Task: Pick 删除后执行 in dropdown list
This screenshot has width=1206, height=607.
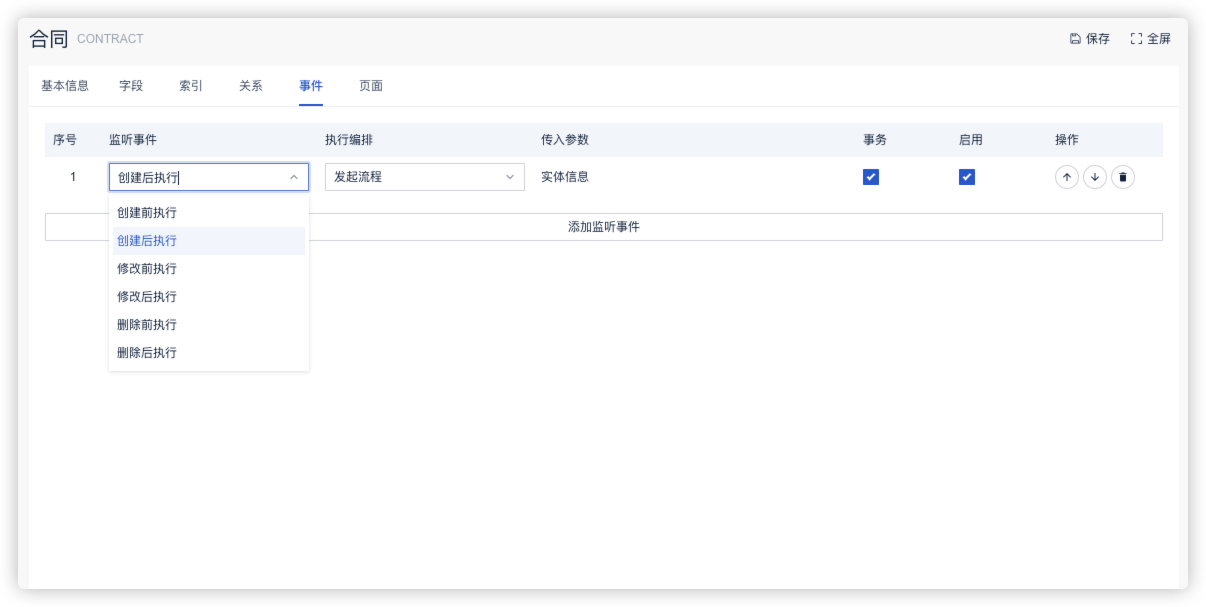Action: pos(147,353)
